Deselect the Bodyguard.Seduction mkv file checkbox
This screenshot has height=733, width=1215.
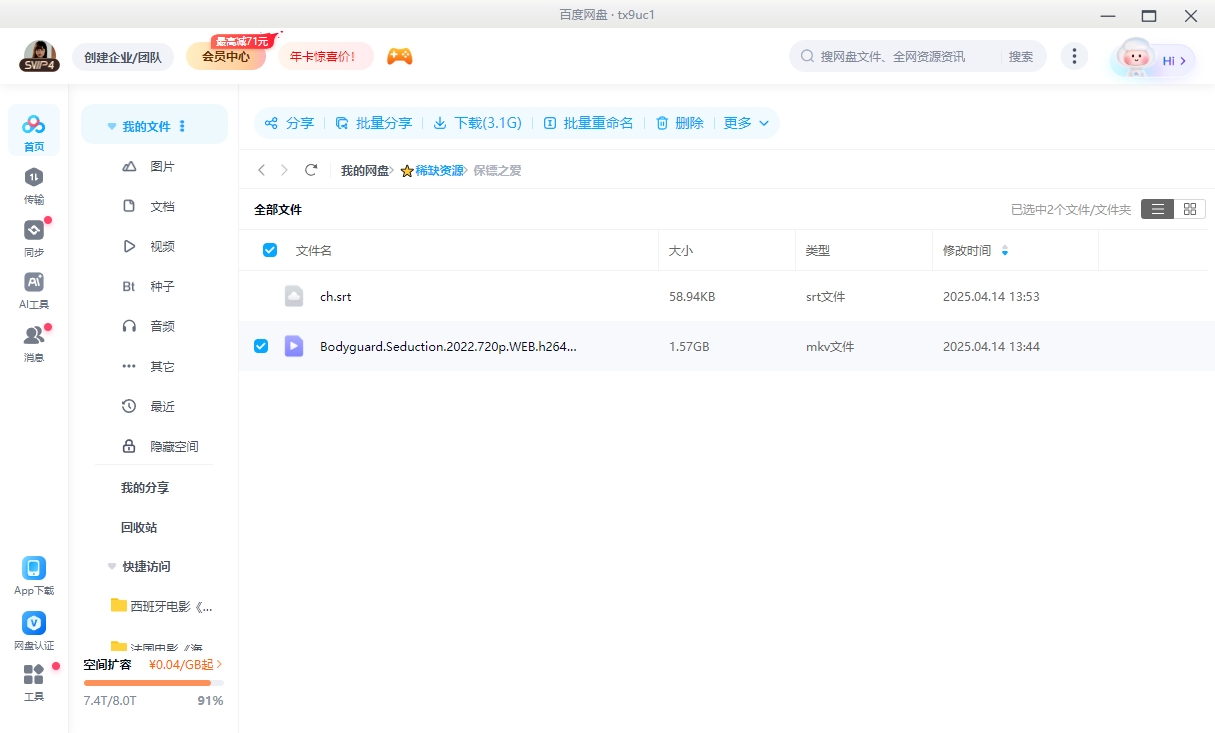(x=261, y=345)
